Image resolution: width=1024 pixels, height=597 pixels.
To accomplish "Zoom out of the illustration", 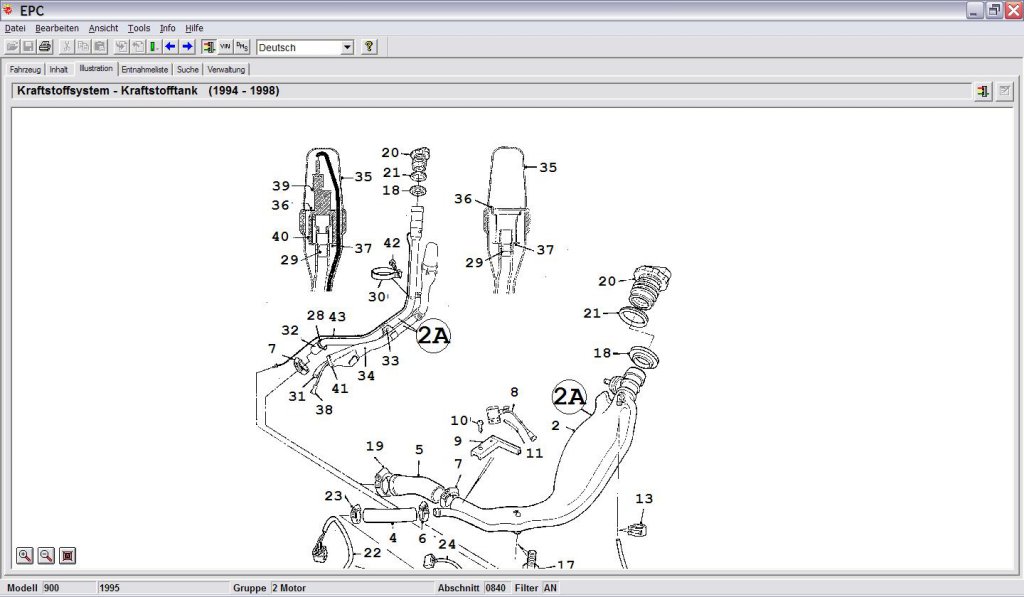I will click(x=46, y=556).
